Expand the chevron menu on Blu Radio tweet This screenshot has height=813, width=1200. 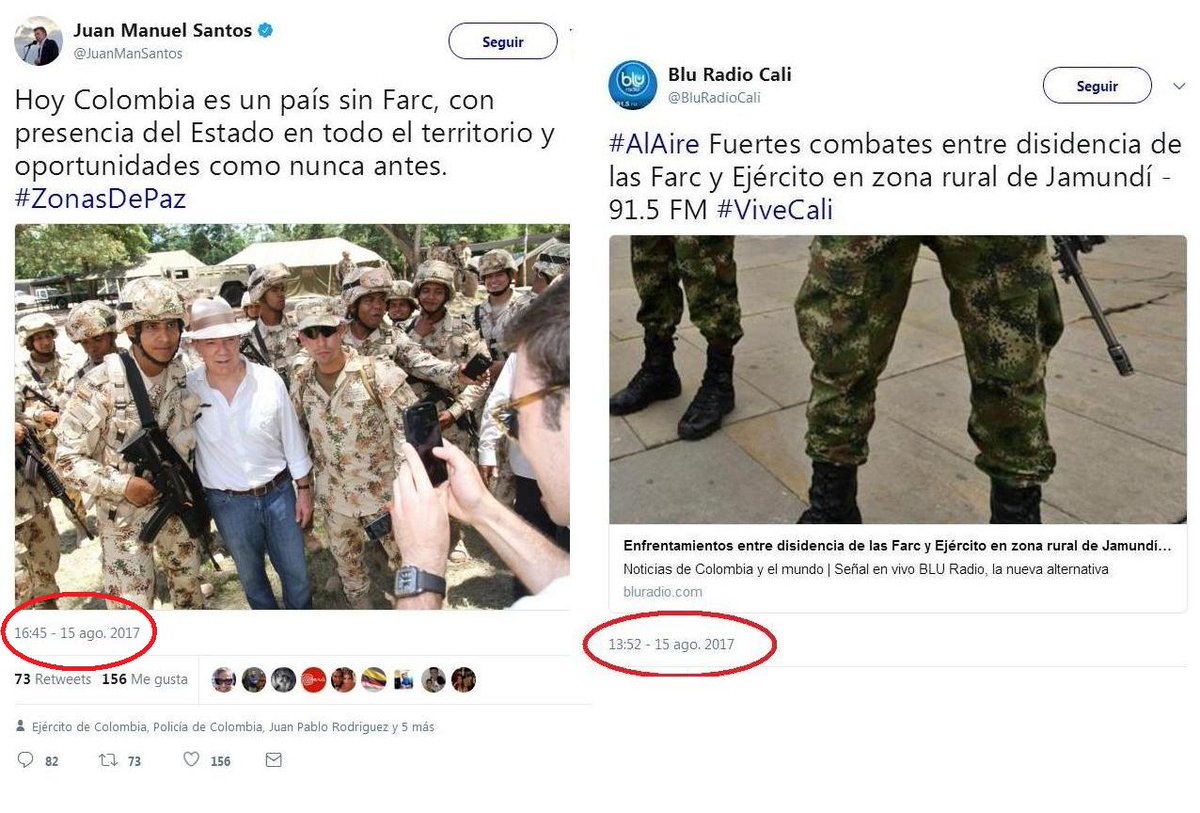coord(1177,87)
